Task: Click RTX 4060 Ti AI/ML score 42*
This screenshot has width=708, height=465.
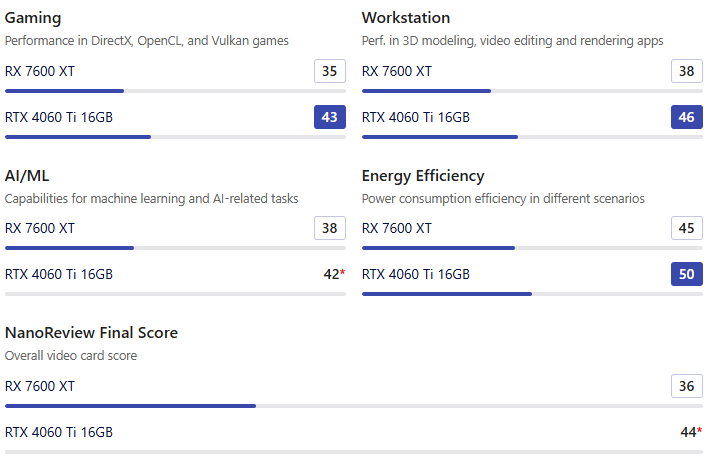Action: [334, 274]
